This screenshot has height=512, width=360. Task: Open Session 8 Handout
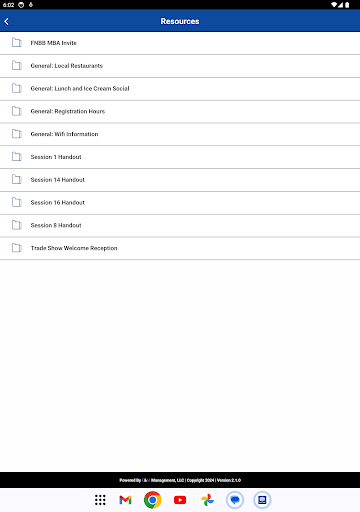tap(180, 225)
